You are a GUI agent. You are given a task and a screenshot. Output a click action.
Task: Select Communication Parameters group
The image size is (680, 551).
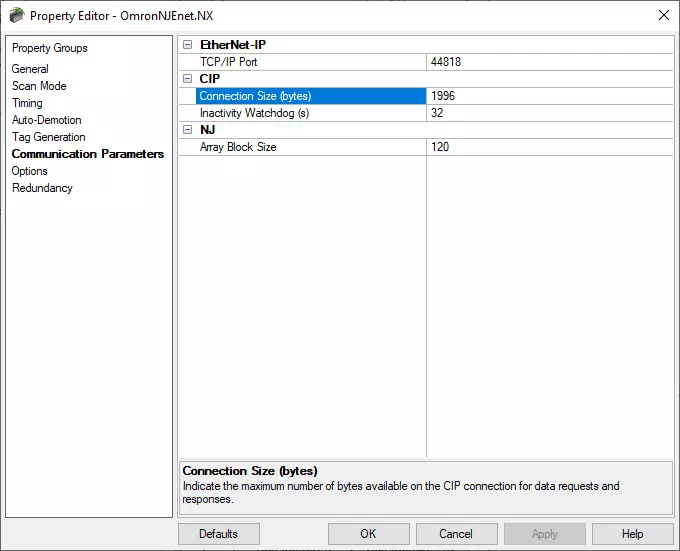(88, 154)
